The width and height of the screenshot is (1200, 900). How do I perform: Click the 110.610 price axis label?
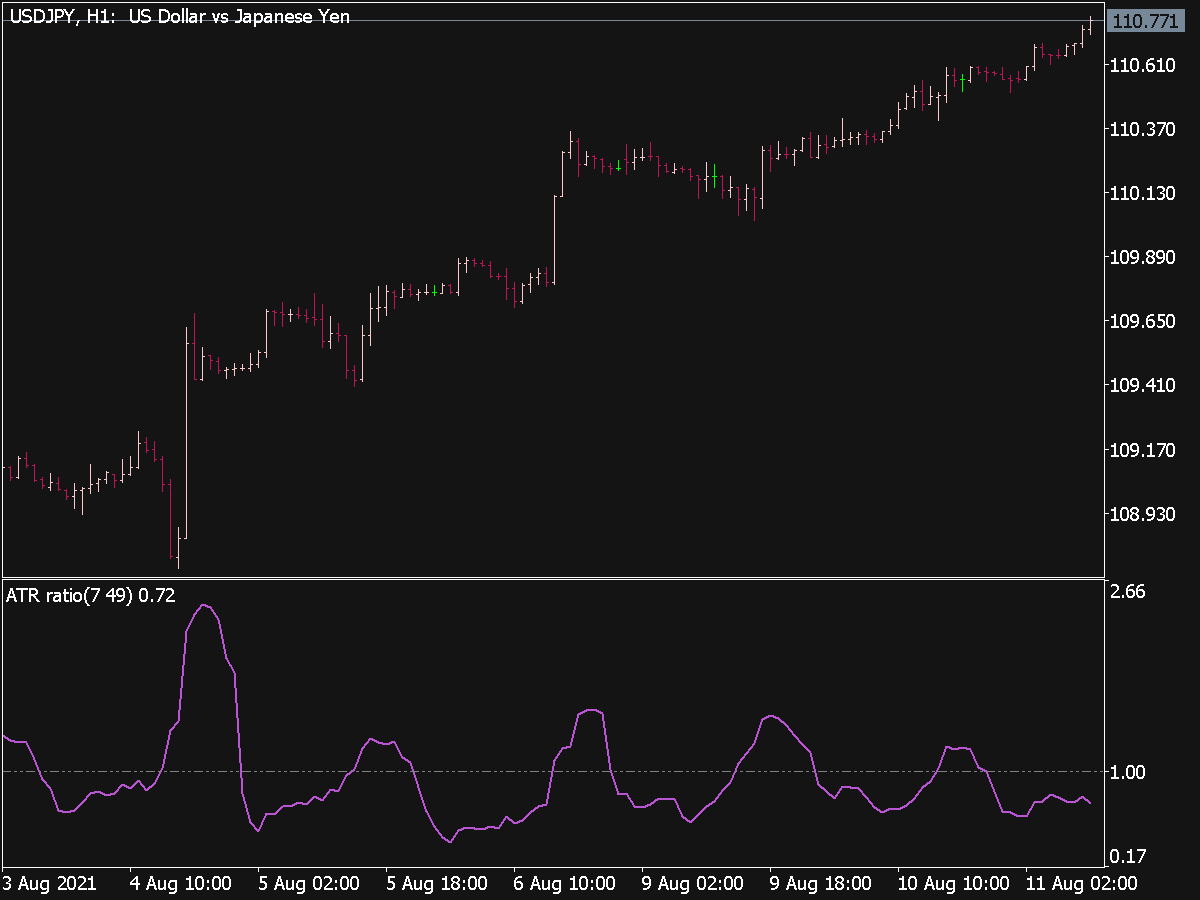pyautogui.click(x=1142, y=65)
